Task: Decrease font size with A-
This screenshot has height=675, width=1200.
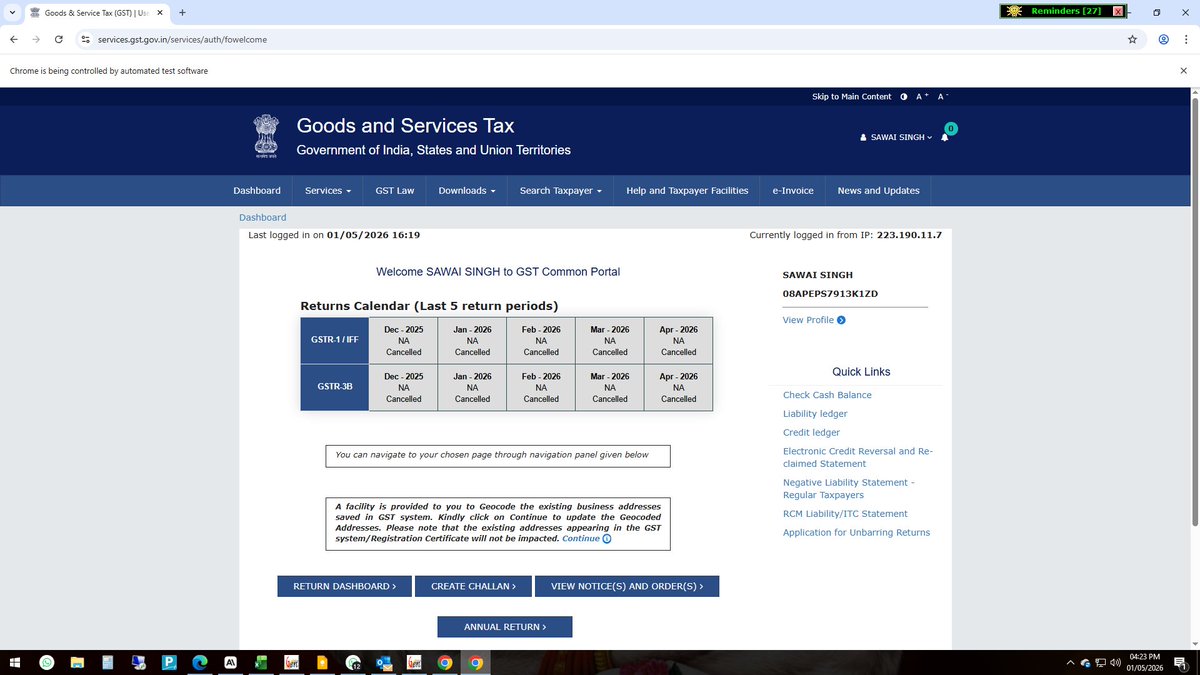Action: coord(943,97)
